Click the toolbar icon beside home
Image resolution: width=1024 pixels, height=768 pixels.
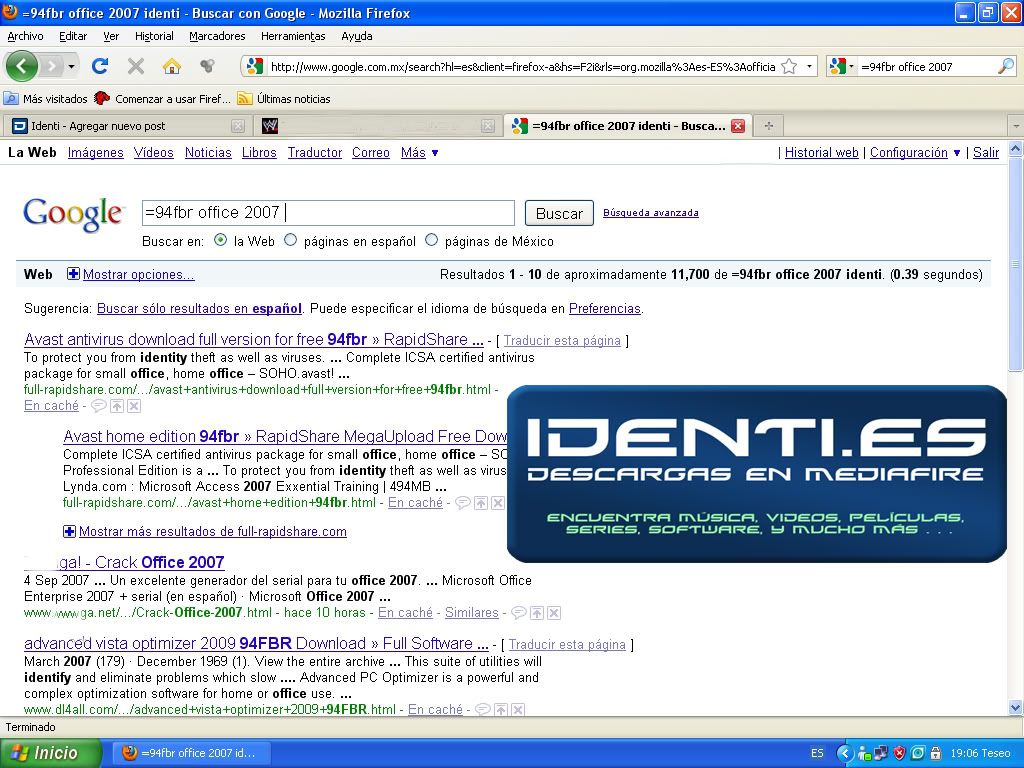207,66
